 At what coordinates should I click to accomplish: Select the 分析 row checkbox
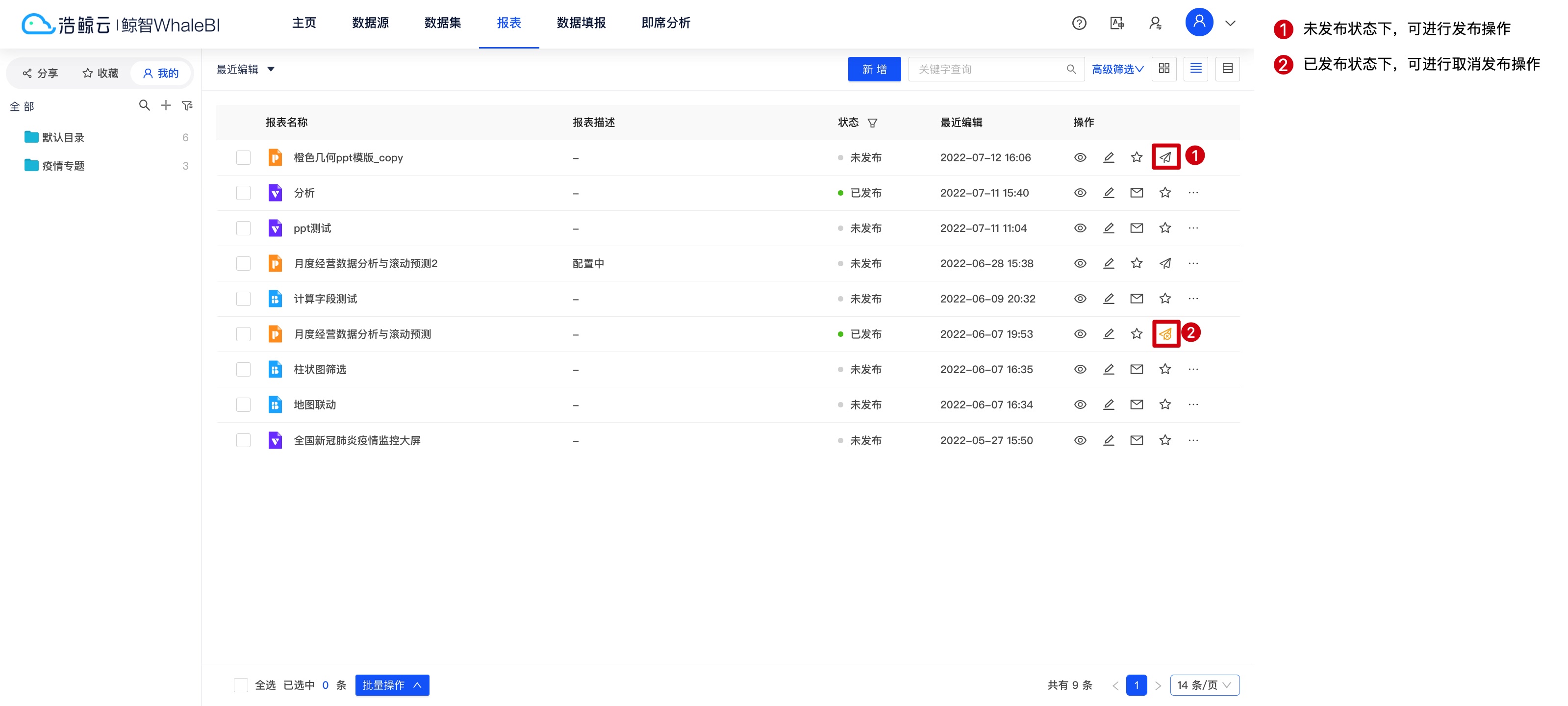pyautogui.click(x=244, y=193)
